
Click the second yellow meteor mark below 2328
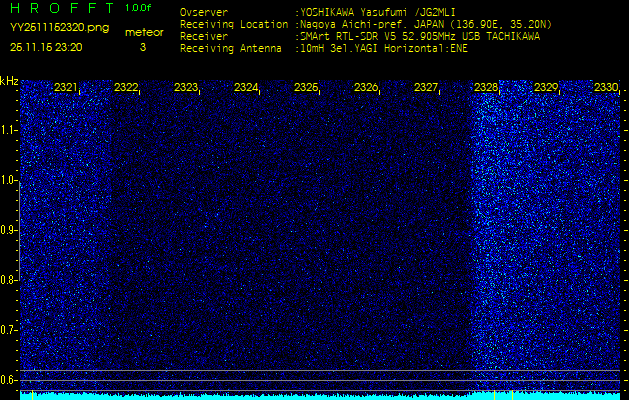[x=512, y=395]
